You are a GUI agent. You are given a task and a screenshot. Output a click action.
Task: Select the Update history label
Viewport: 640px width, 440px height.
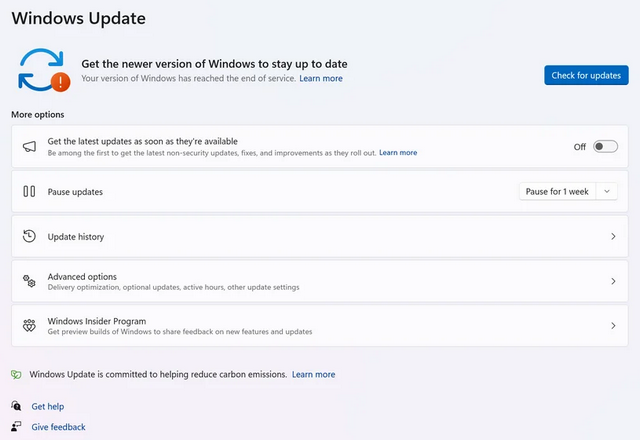pyautogui.click(x=76, y=237)
